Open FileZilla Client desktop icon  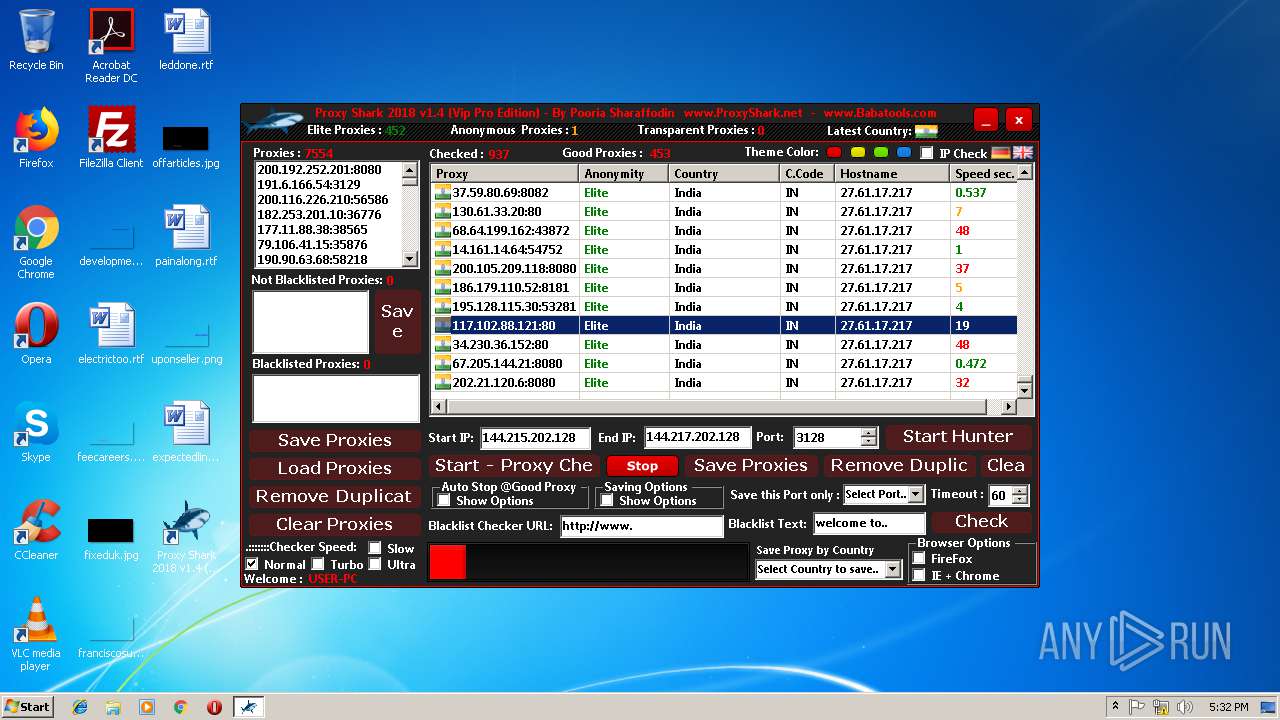[x=111, y=138]
